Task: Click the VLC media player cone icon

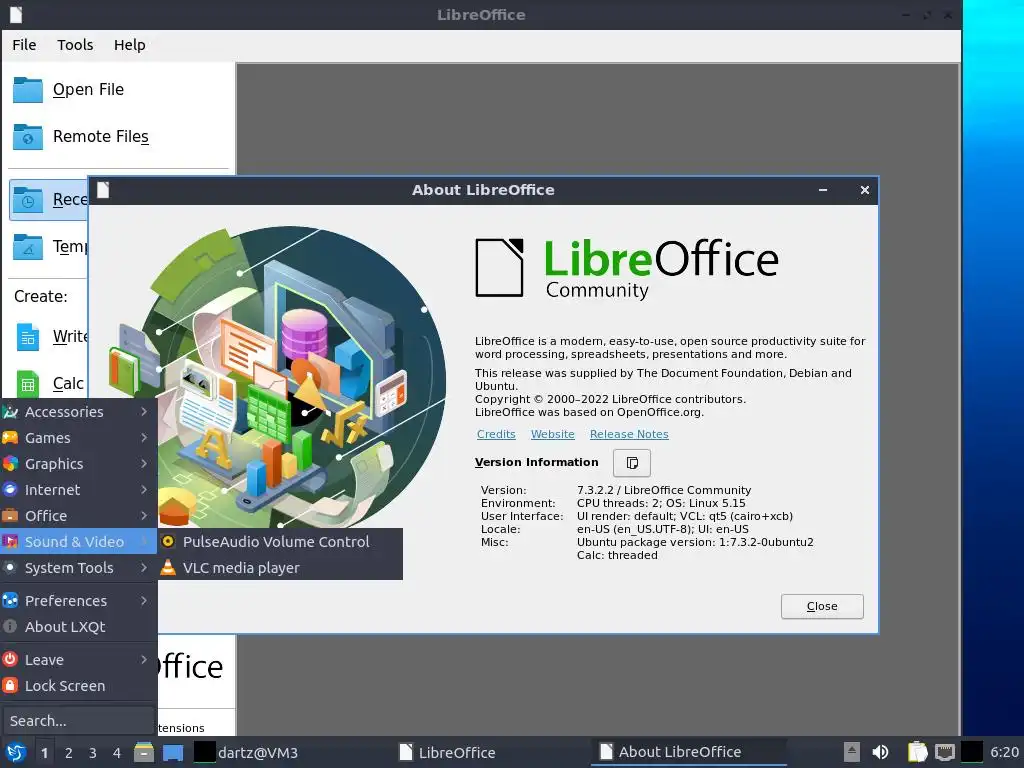Action: point(168,568)
